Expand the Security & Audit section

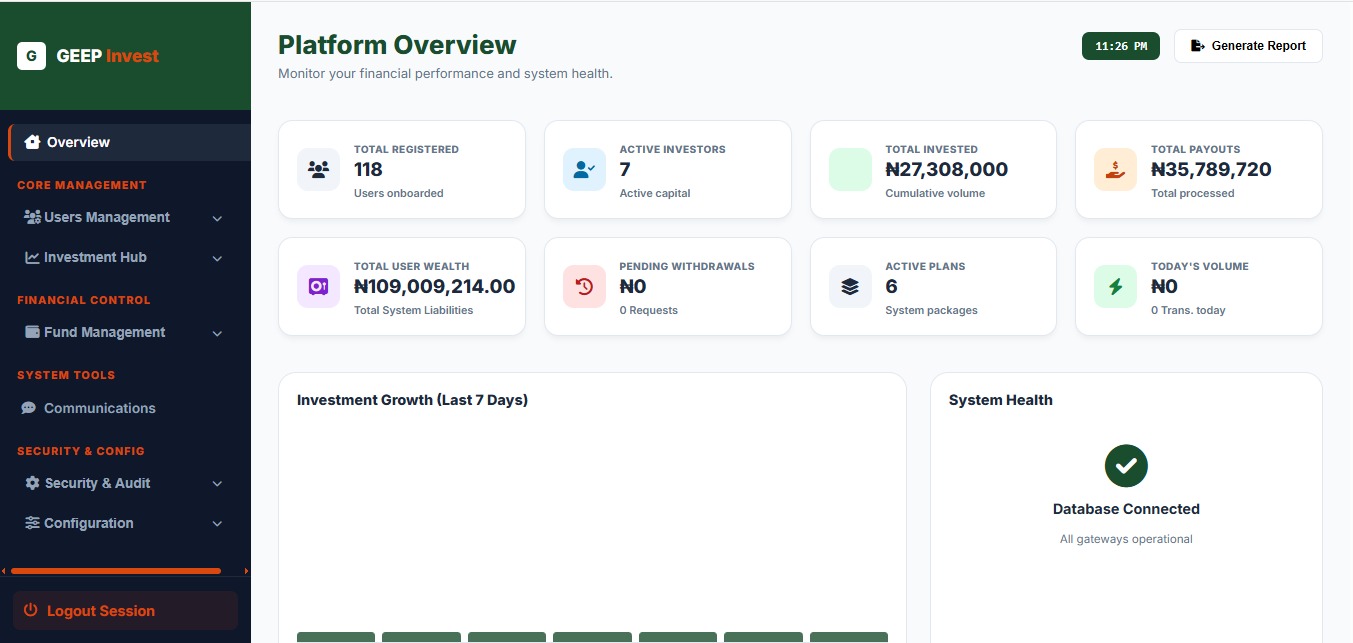(x=217, y=484)
